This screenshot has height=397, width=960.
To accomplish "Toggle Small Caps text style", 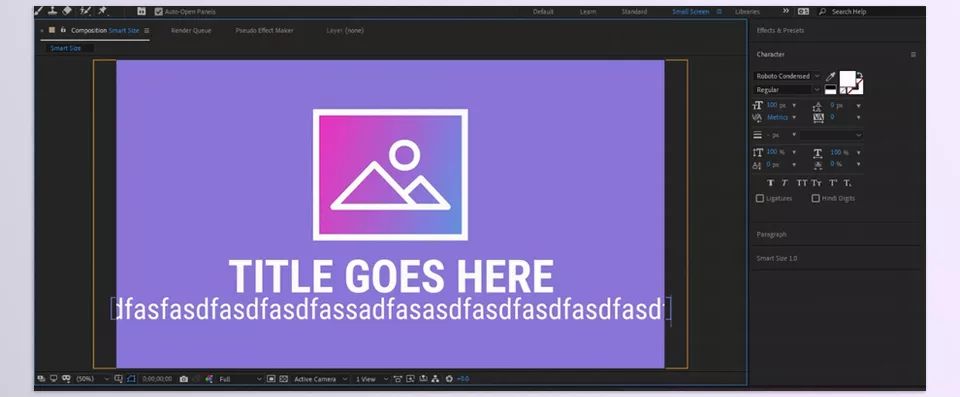I will [816, 183].
